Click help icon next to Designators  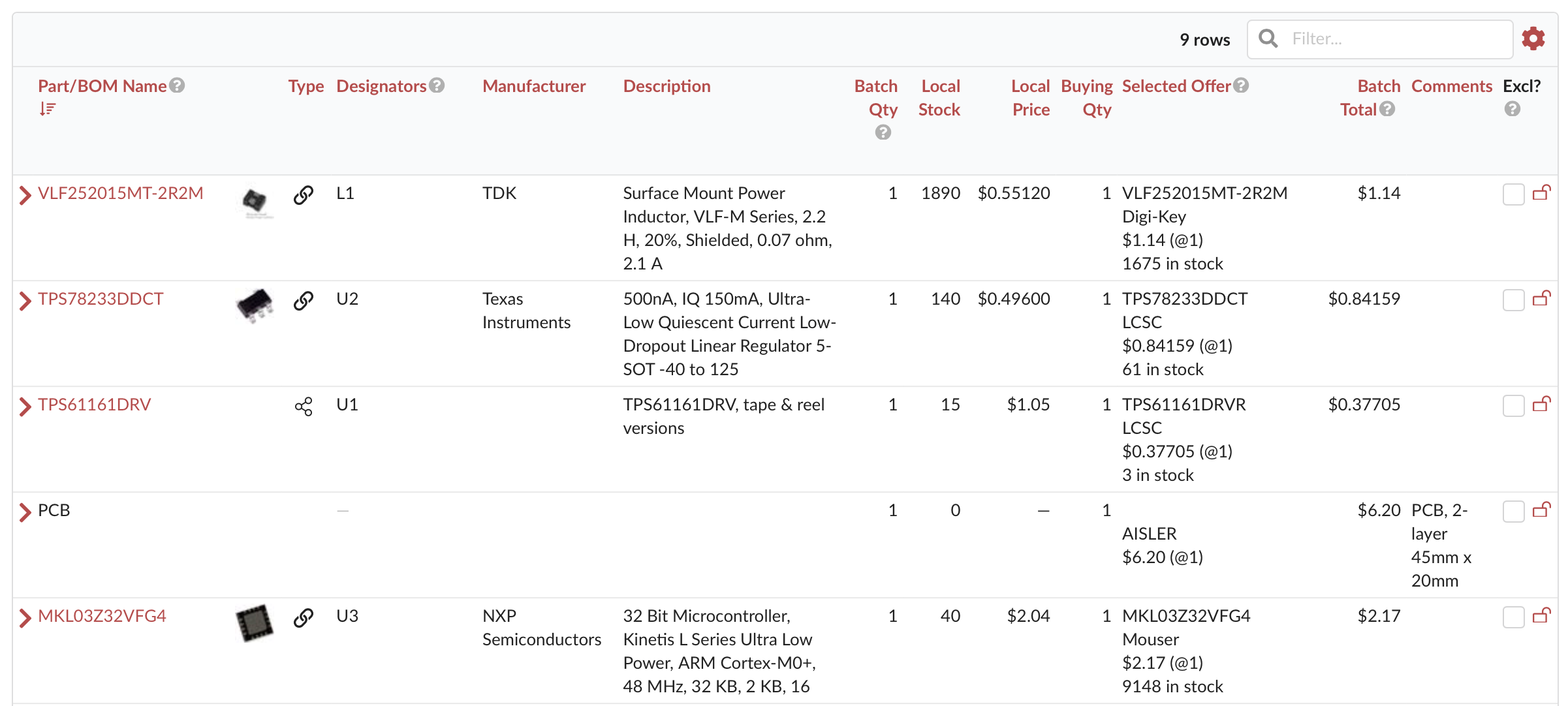[437, 85]
